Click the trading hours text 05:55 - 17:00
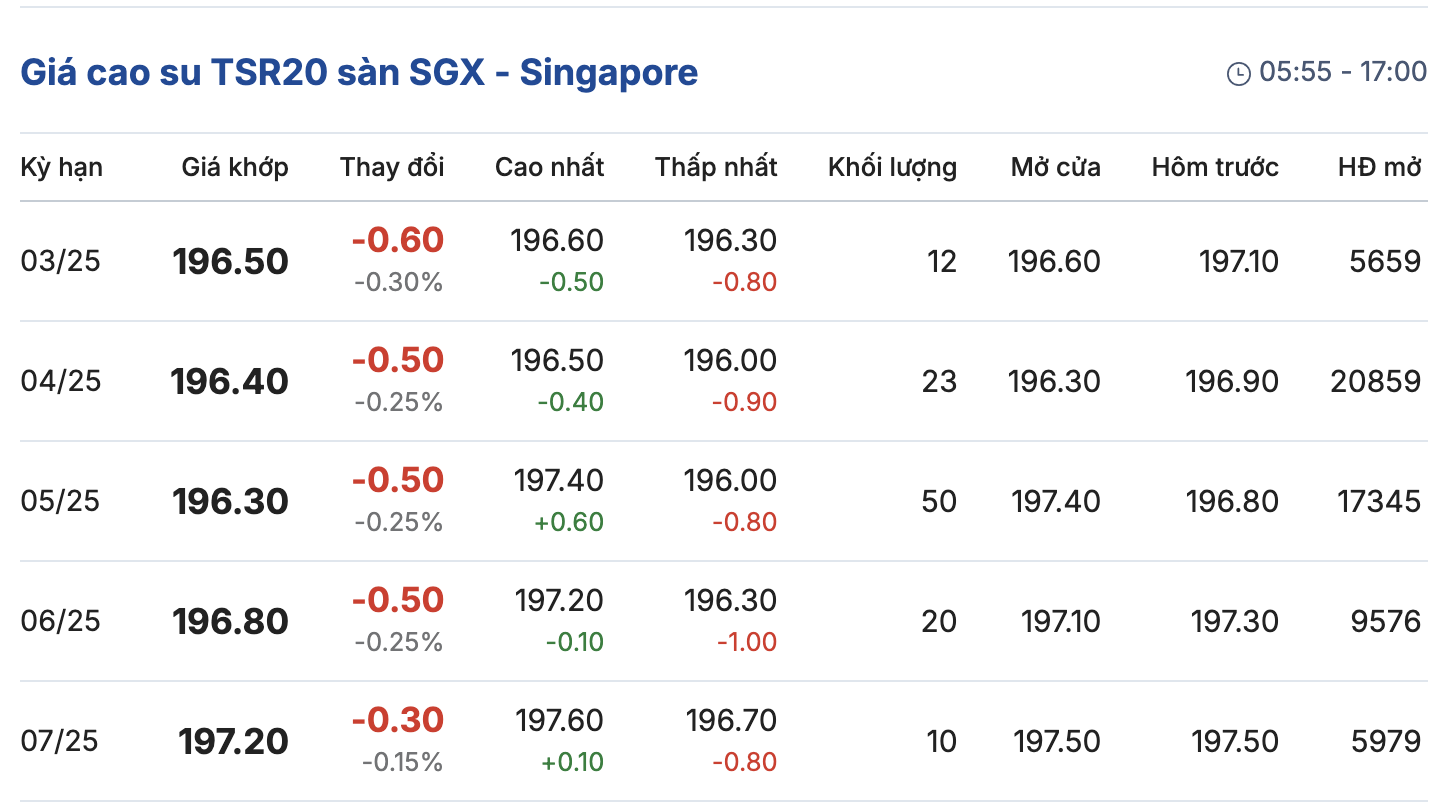 (1343, 72)
